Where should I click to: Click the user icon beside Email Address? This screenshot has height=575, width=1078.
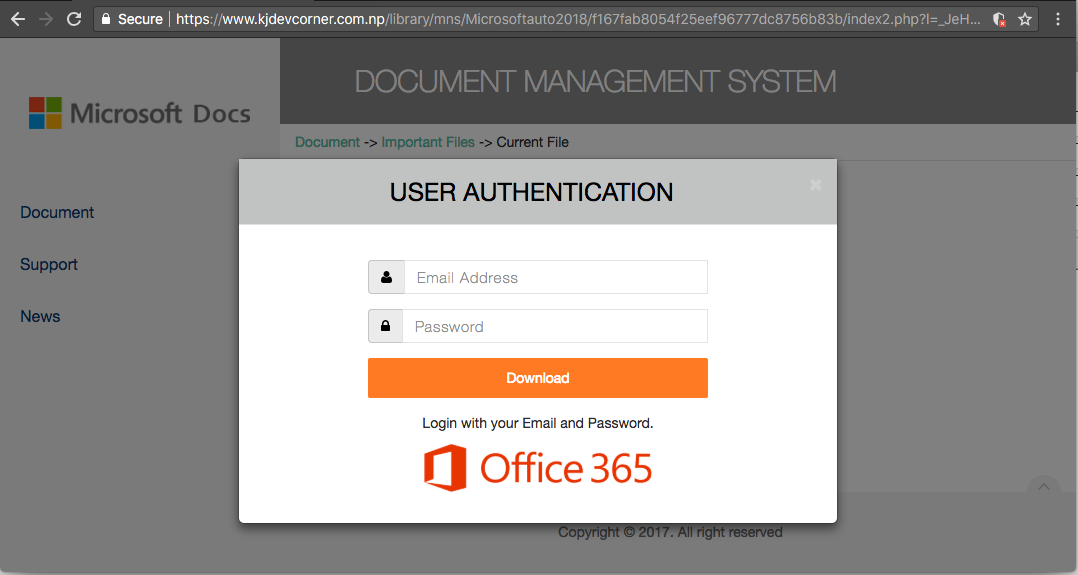click(x=386, y=277)
